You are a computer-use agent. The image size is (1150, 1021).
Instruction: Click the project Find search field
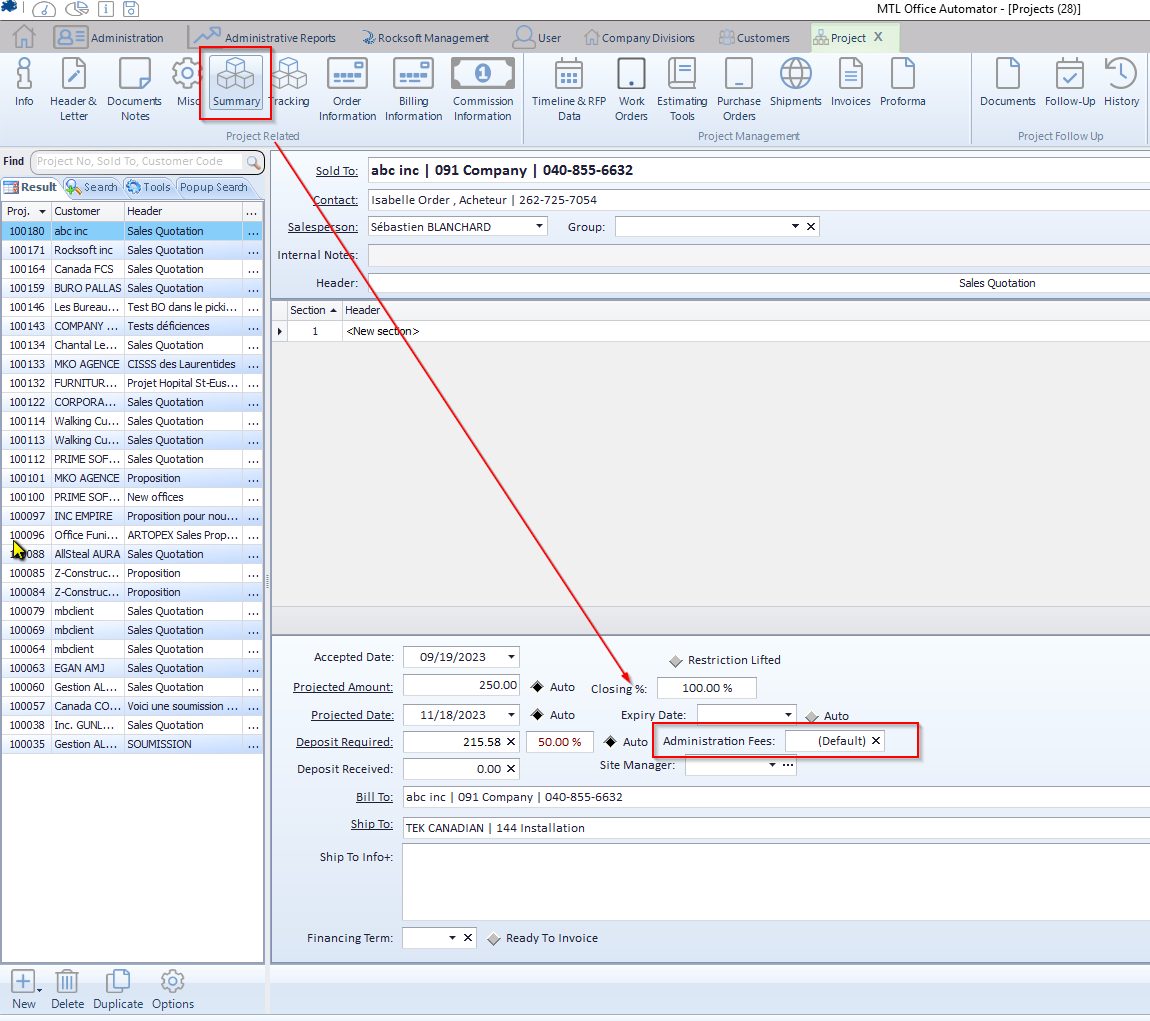pyautogui.click(x=140, y=162)
